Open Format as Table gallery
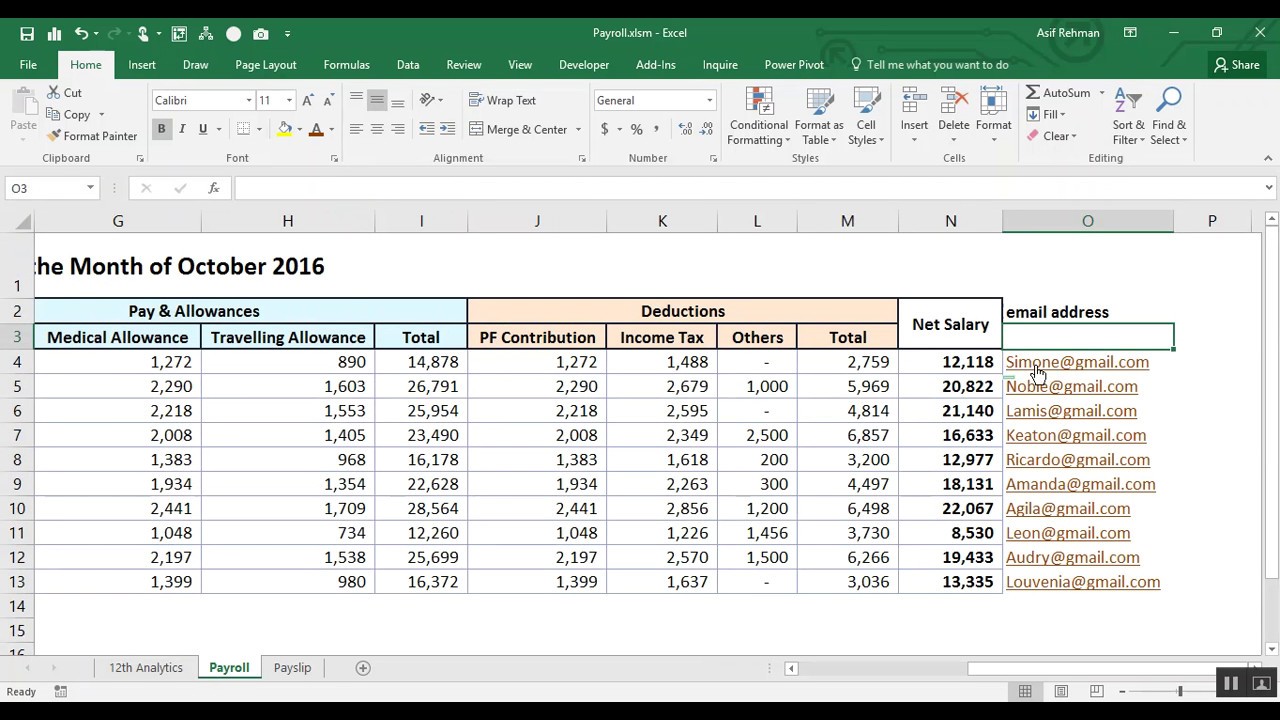 tap(819, 117)
